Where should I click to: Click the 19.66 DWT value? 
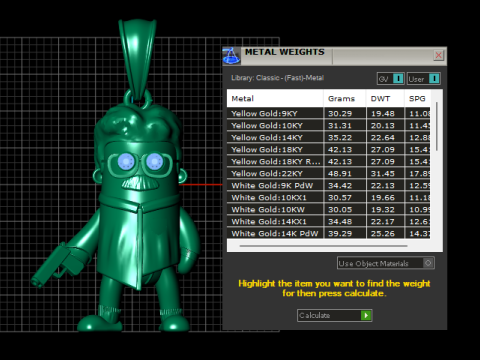pyautogui.click(x=383, y=198)
